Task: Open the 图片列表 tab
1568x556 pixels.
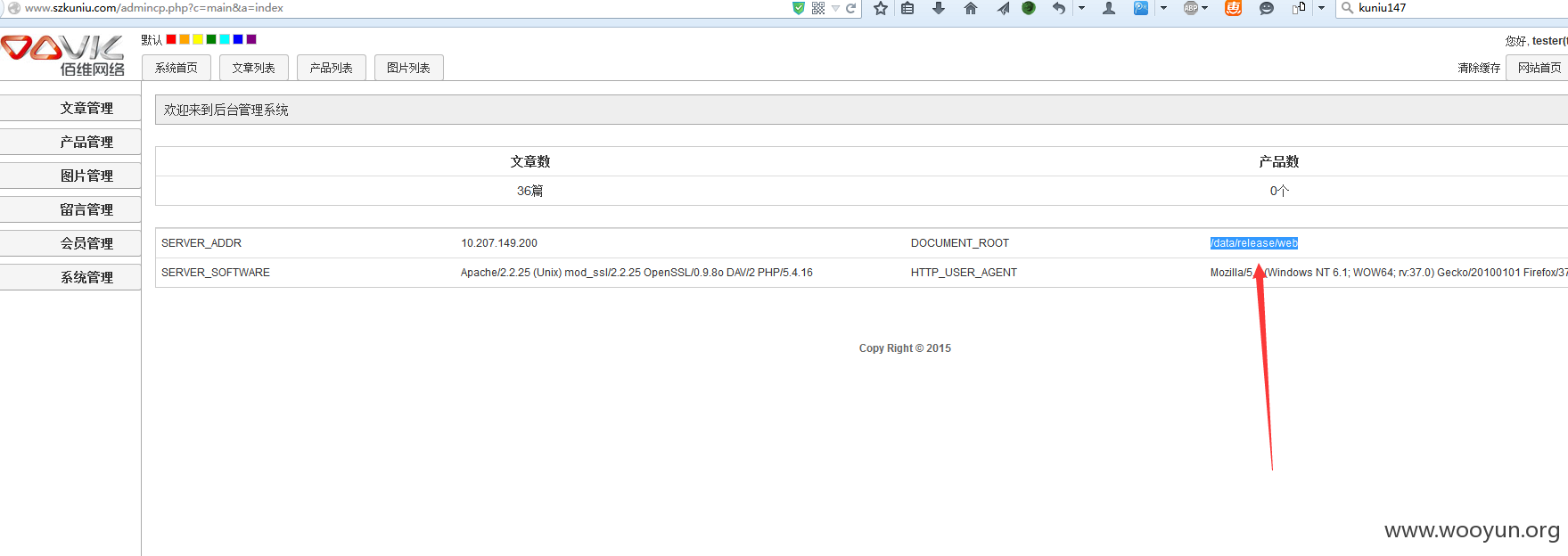Action: (409, 68)
